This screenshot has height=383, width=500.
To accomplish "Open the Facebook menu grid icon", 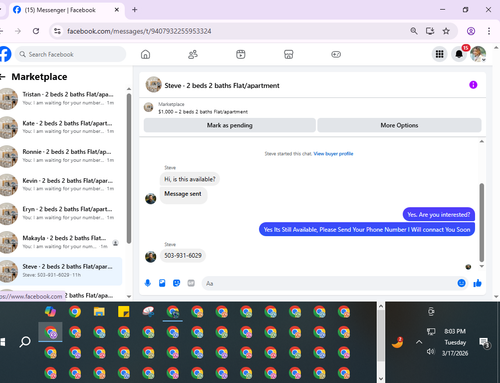I will coord(439,54).
